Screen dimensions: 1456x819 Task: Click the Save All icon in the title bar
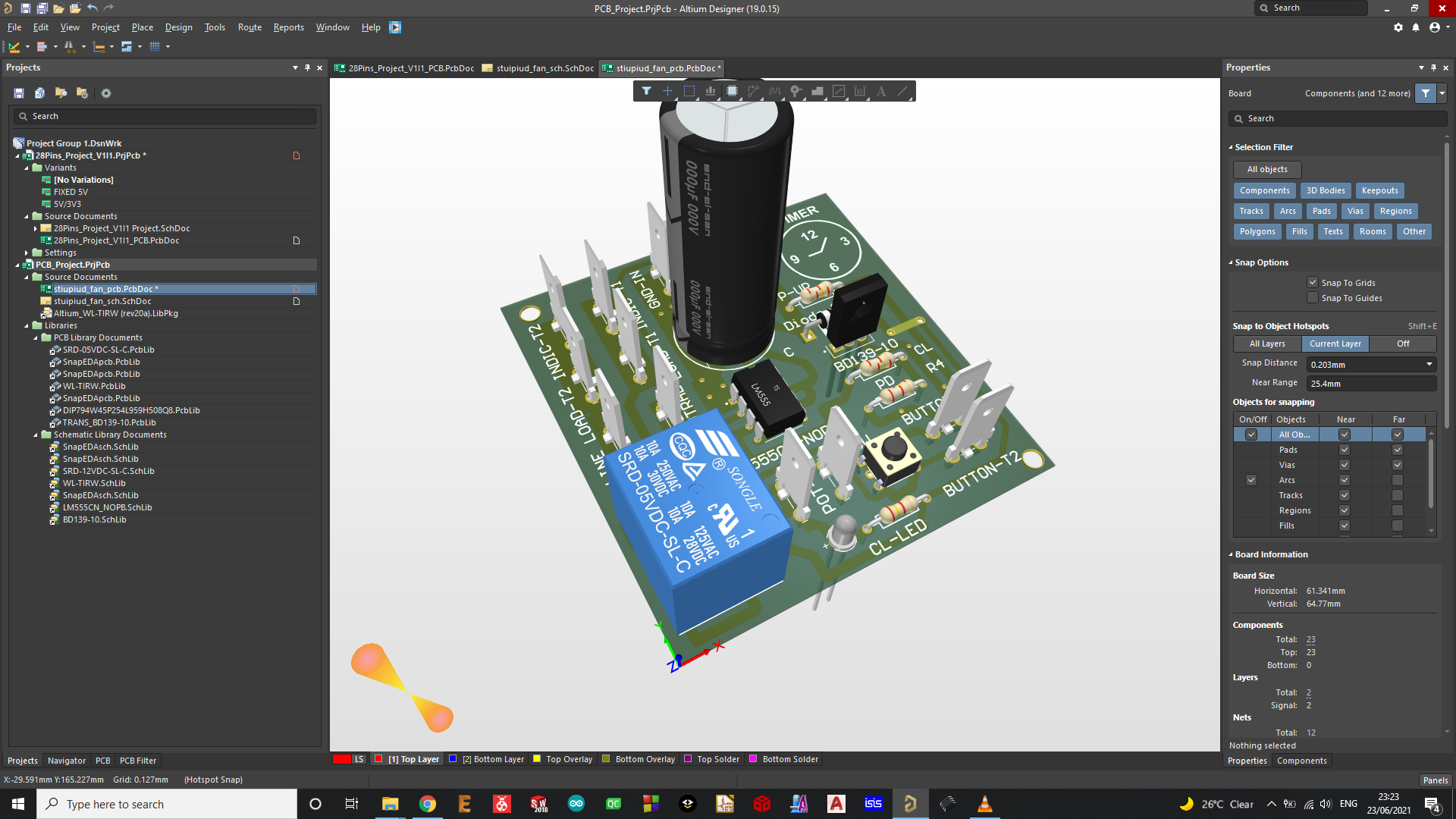(42, 8)
